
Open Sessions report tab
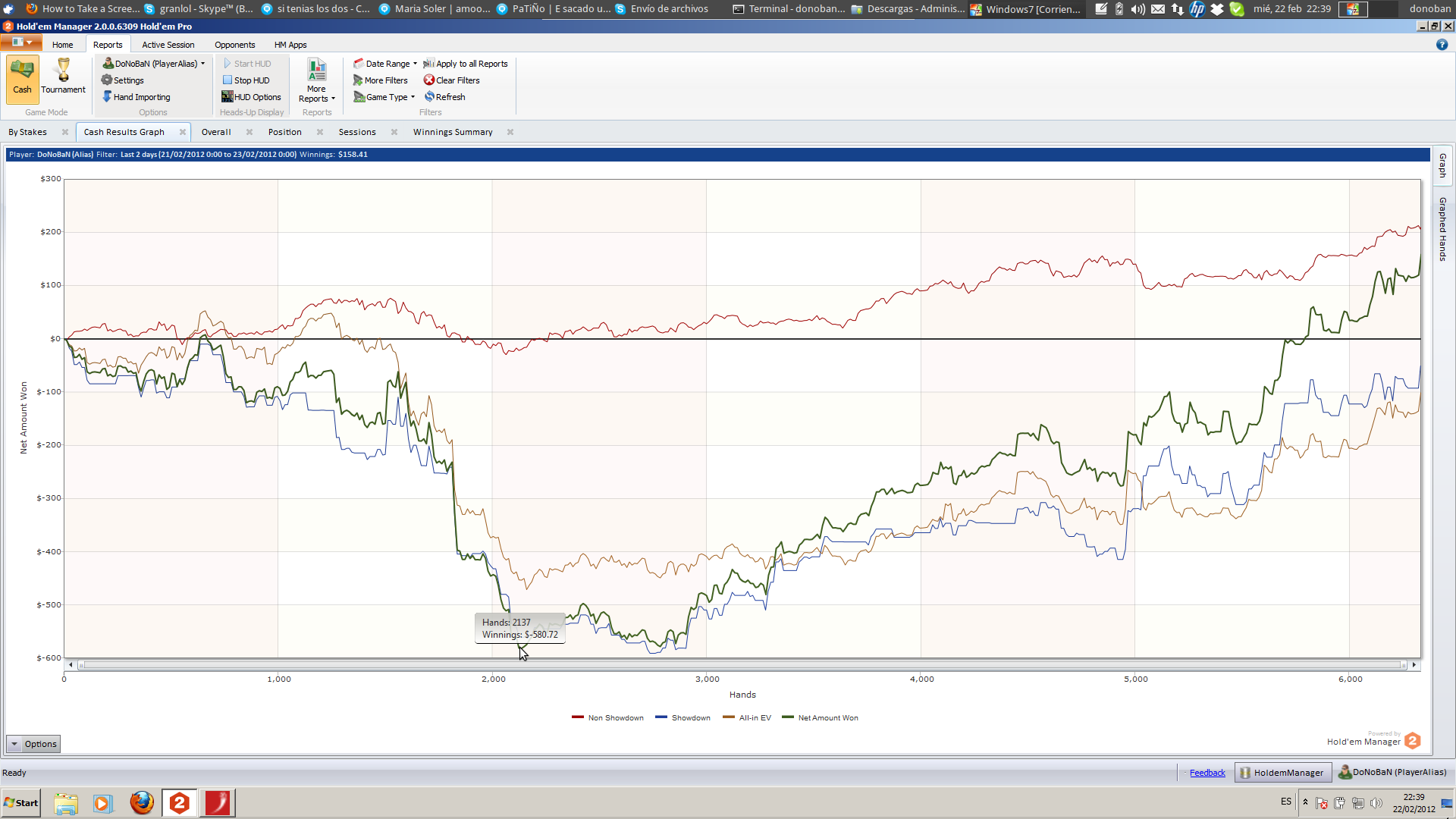(357, 132)
